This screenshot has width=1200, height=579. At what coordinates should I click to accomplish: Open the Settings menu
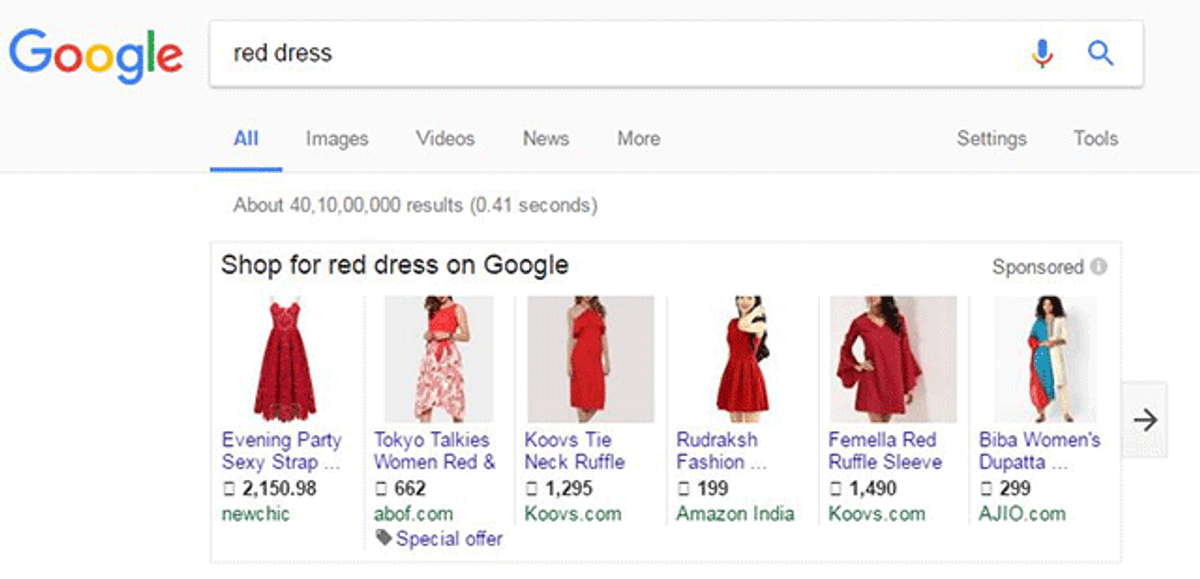coord(991,139)
